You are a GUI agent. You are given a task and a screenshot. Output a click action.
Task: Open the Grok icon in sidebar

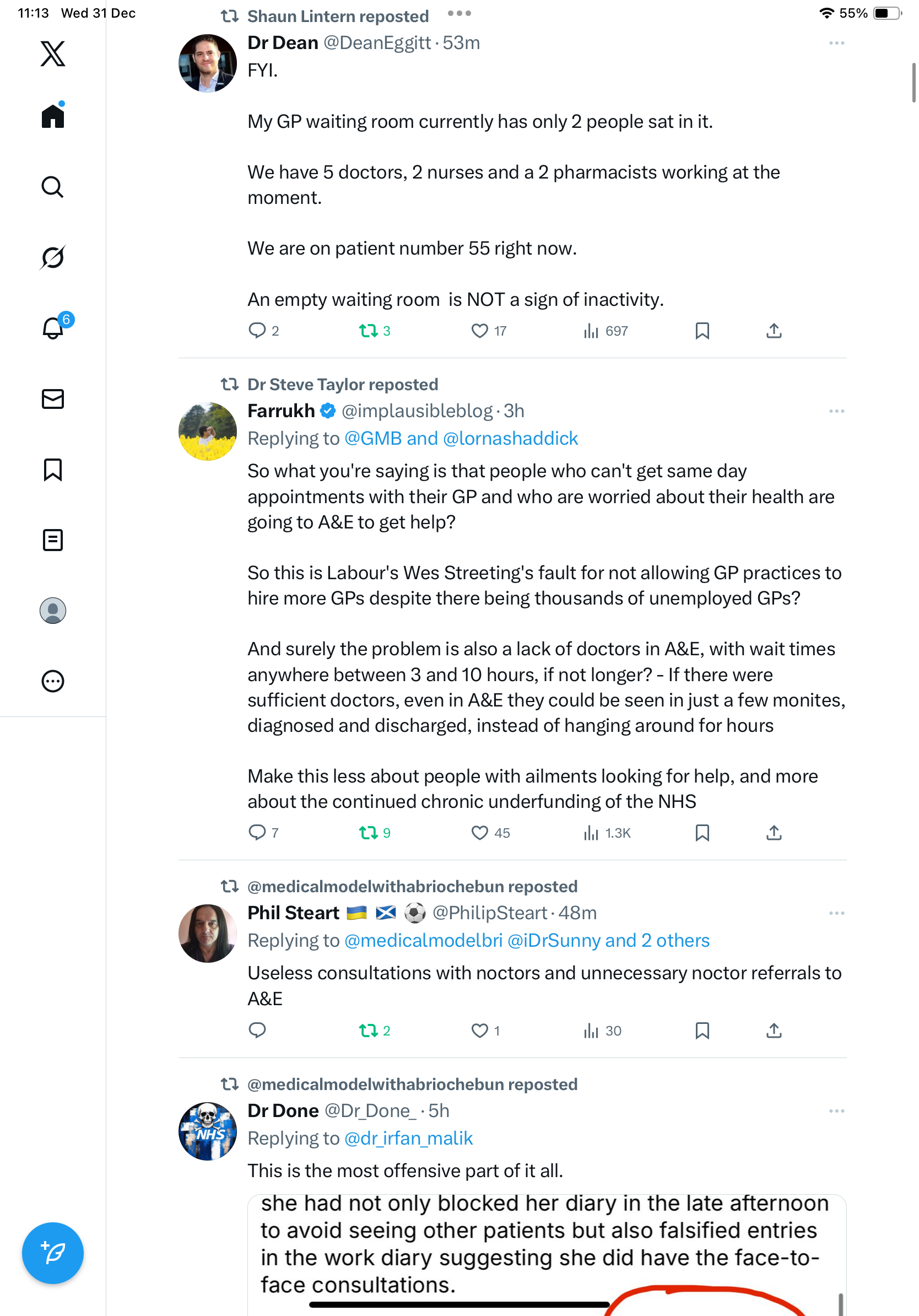53,257
